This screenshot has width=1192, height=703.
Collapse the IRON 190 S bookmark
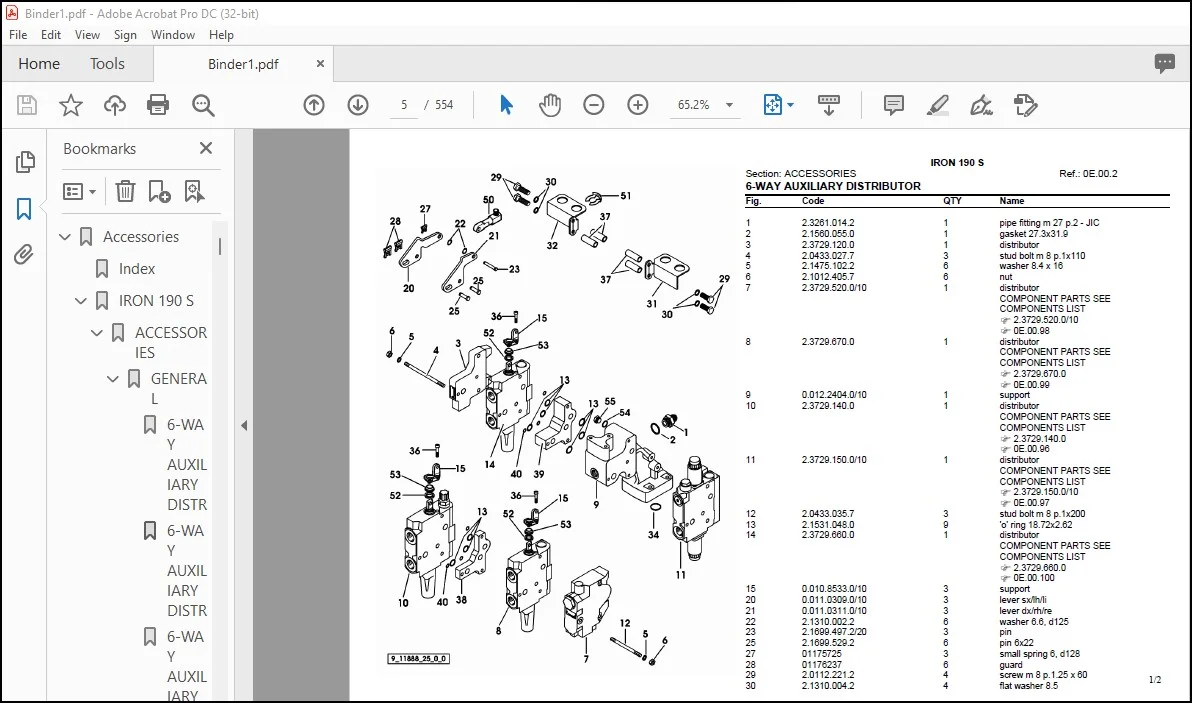[81, 301]
